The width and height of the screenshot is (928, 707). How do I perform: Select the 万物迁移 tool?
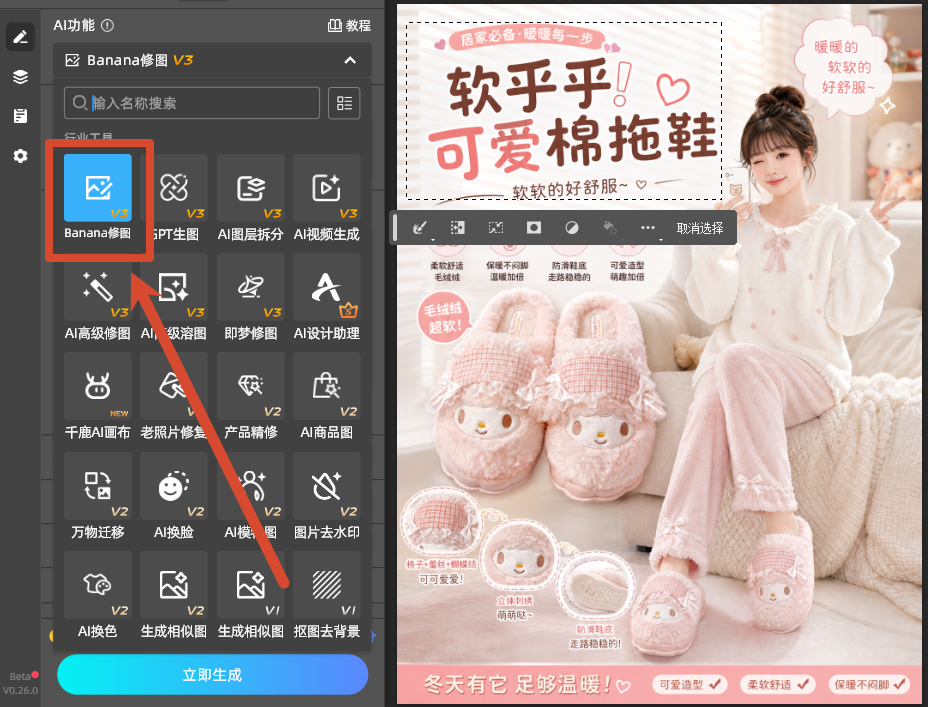(98, 496)
